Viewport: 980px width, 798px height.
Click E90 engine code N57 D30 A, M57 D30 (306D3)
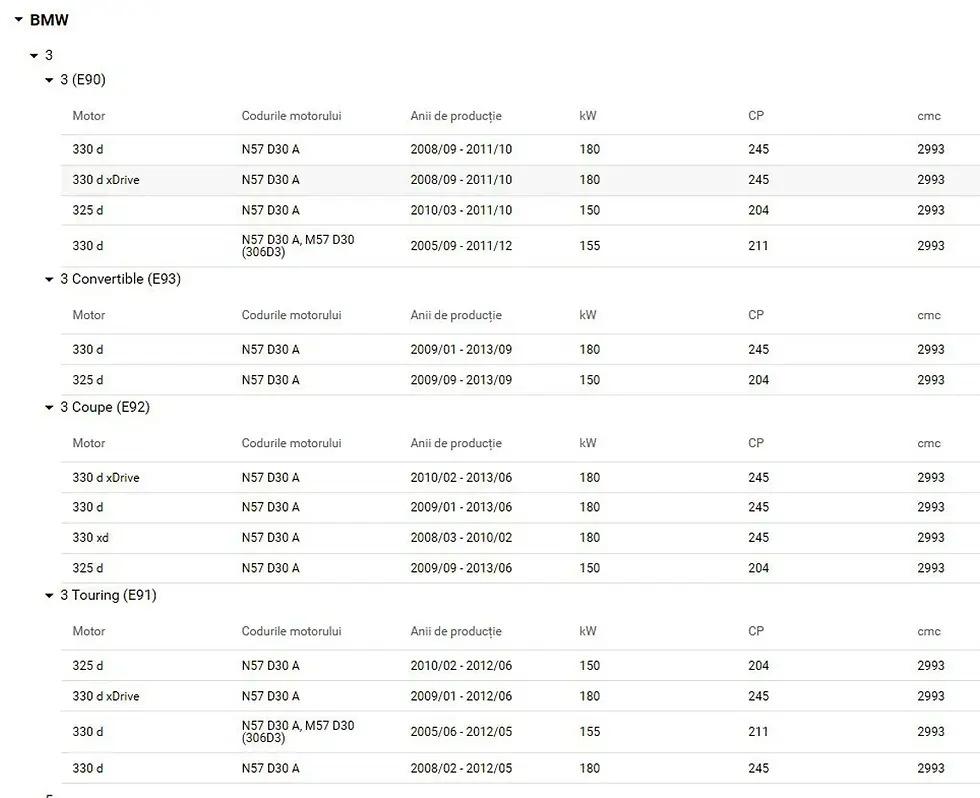pos(298,246)
